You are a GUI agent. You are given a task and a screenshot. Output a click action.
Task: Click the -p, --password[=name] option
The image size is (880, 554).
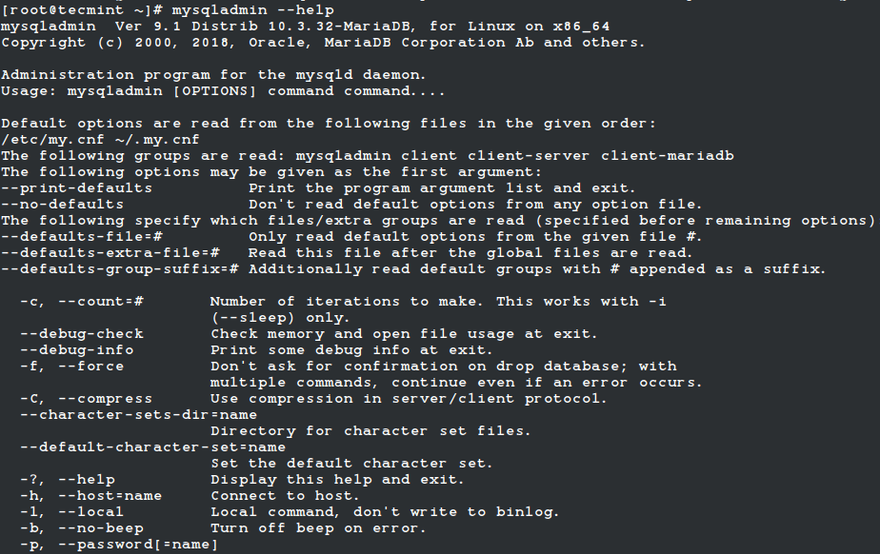point(120,544)
